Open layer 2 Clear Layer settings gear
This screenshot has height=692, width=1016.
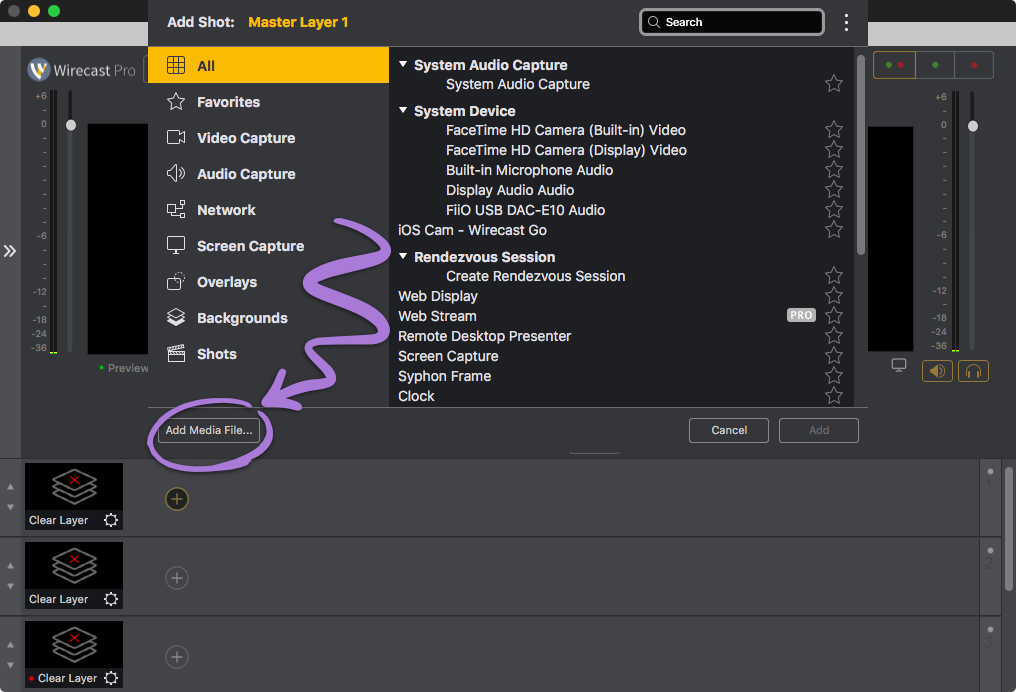(111, 599)
